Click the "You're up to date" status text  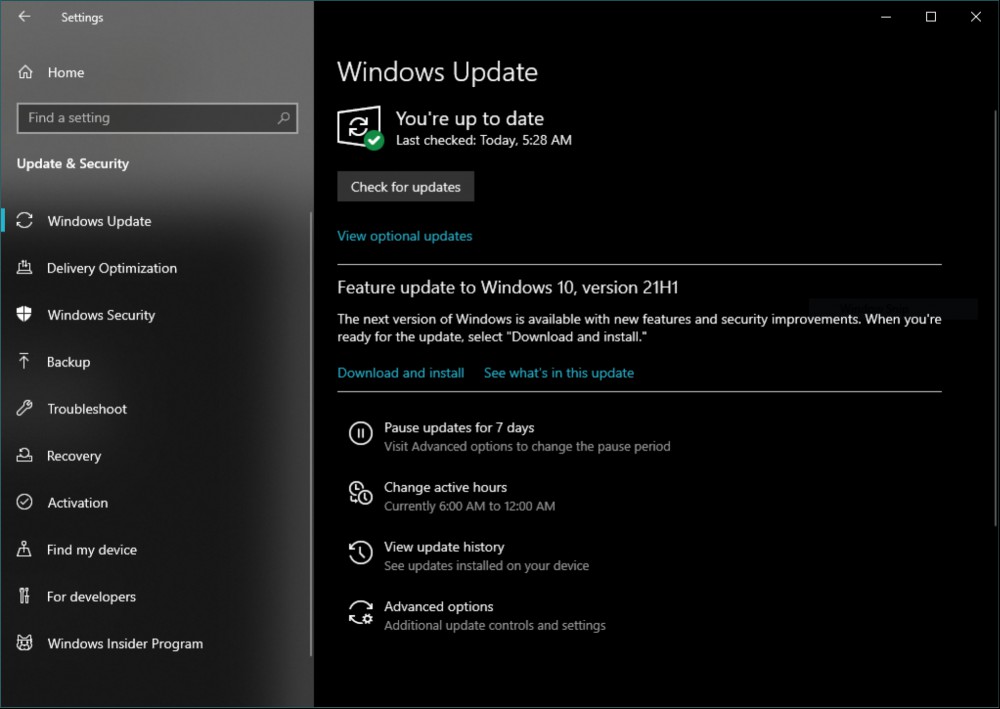coord(470,118)
